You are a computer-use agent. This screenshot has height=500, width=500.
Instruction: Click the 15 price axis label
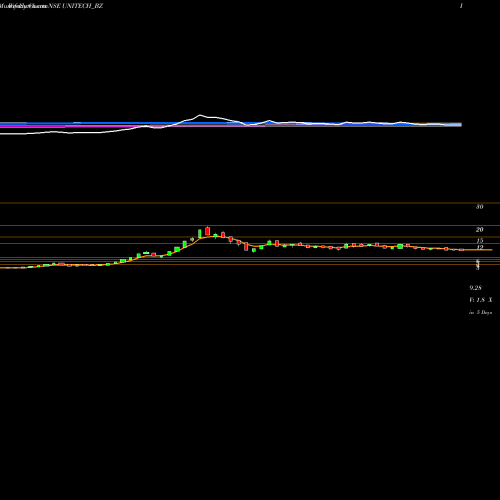pyautogui.click(x=479, y=241)
